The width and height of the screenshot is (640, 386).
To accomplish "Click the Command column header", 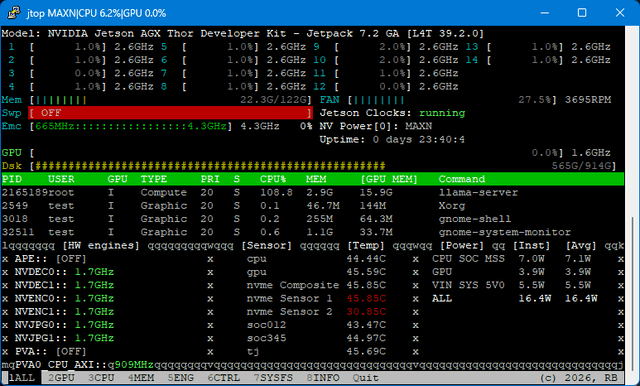I will click(x=462, y=179).
